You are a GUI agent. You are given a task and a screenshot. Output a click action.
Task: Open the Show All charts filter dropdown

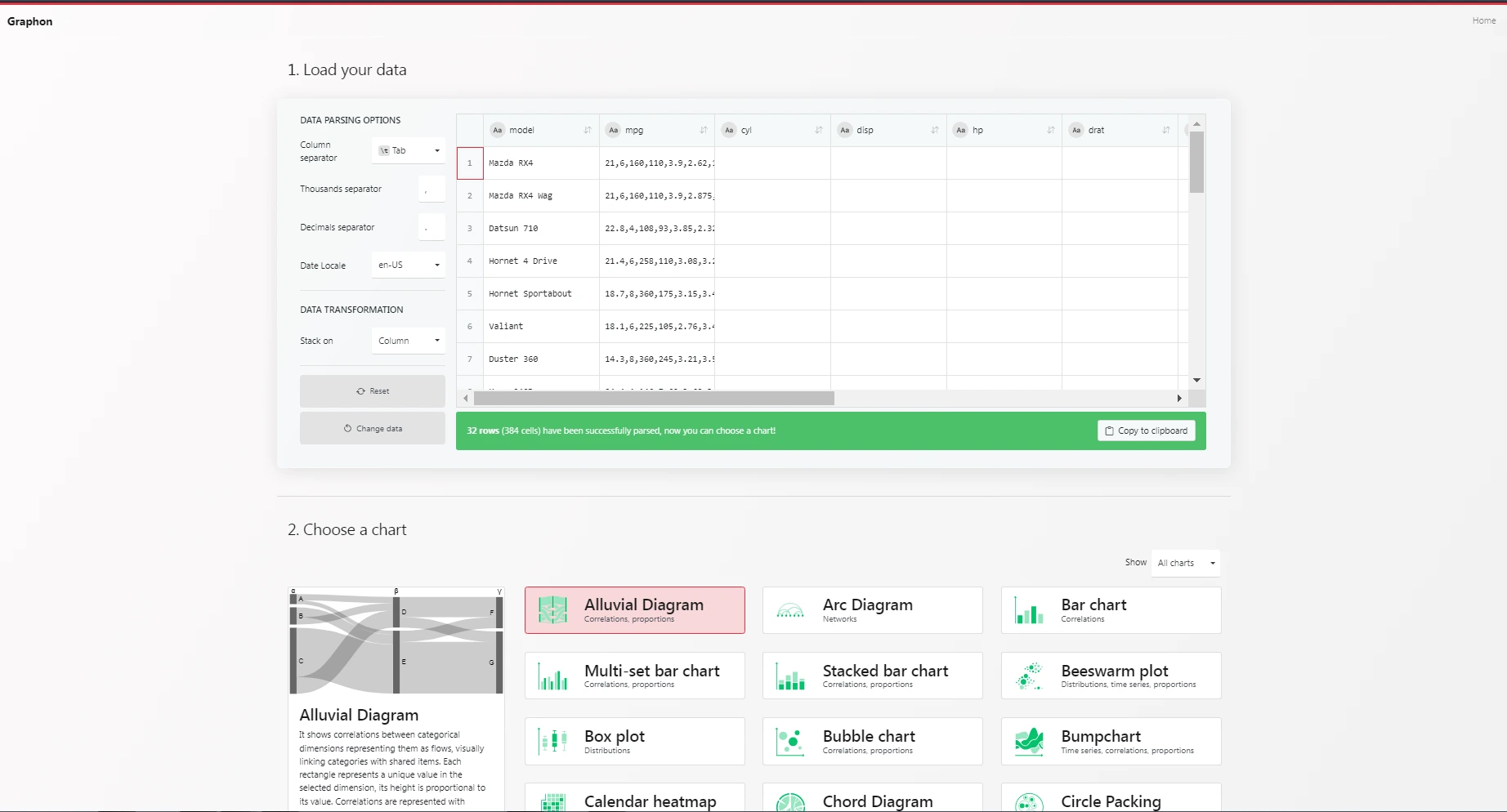coord(1185,563)
